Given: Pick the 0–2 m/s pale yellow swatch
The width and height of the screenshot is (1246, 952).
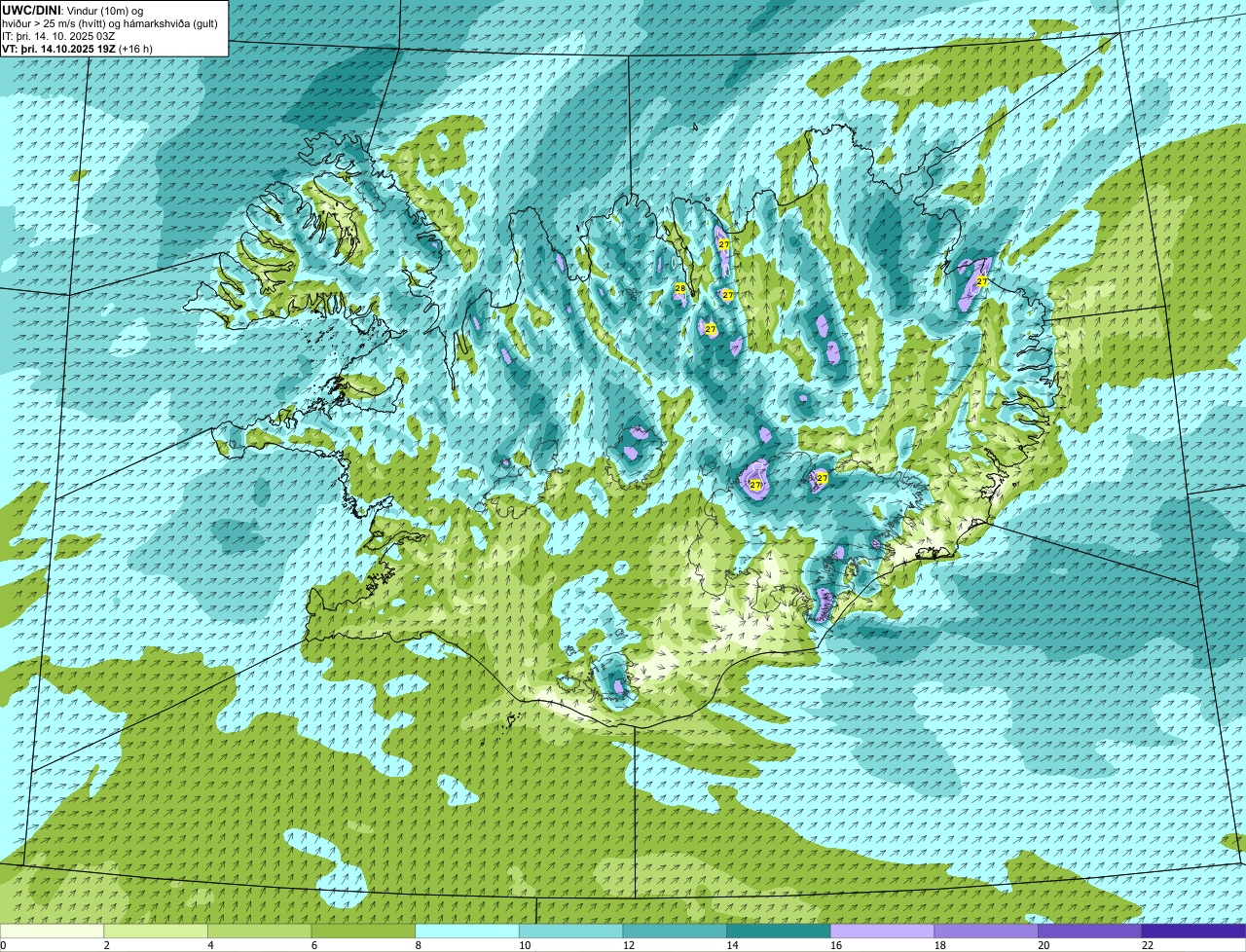Looking at the screenshot, I should [52, 931].
